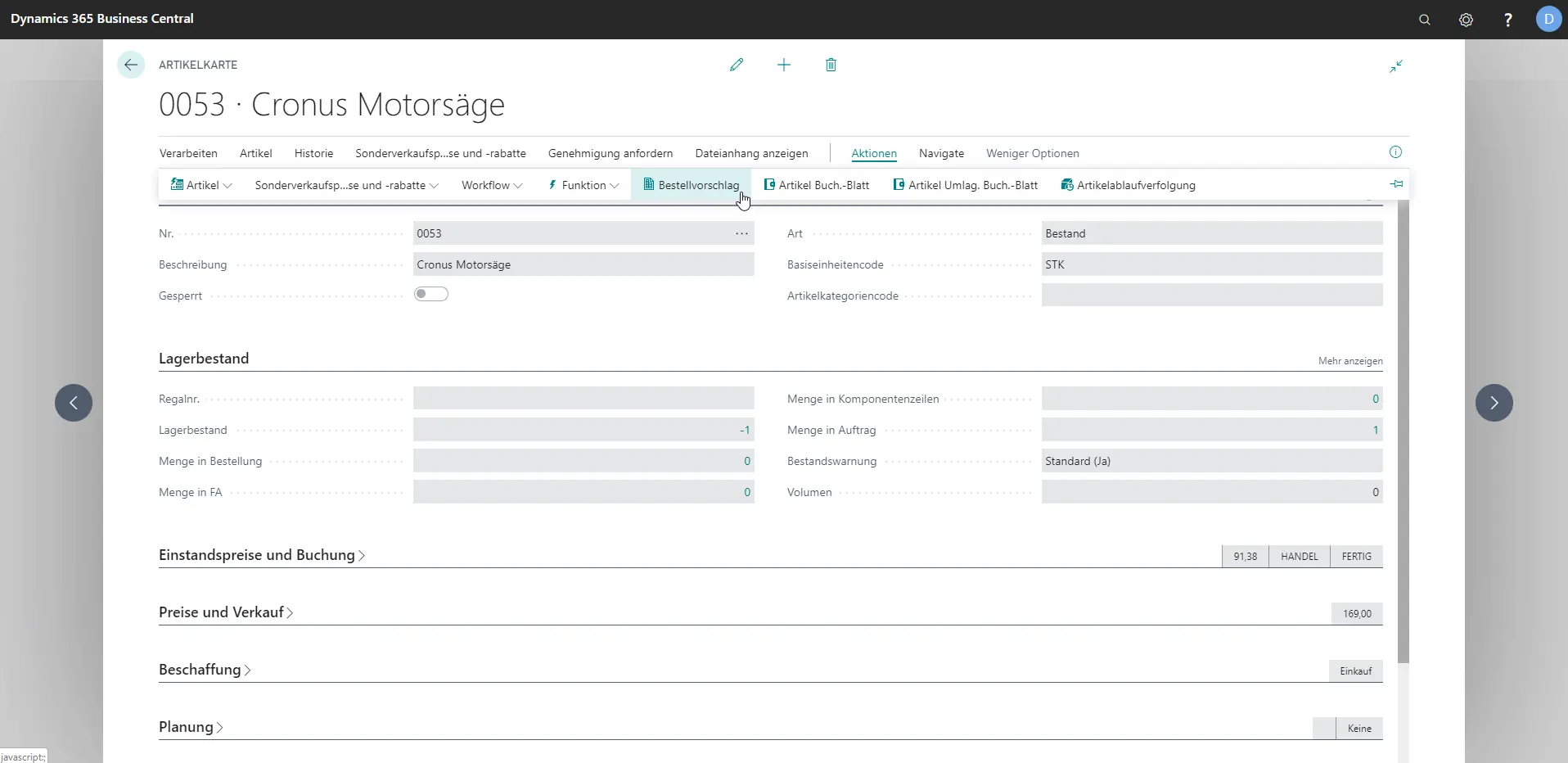Pin the action bar
This screenshot has width=1568, height=763.
click(1396, 184)
